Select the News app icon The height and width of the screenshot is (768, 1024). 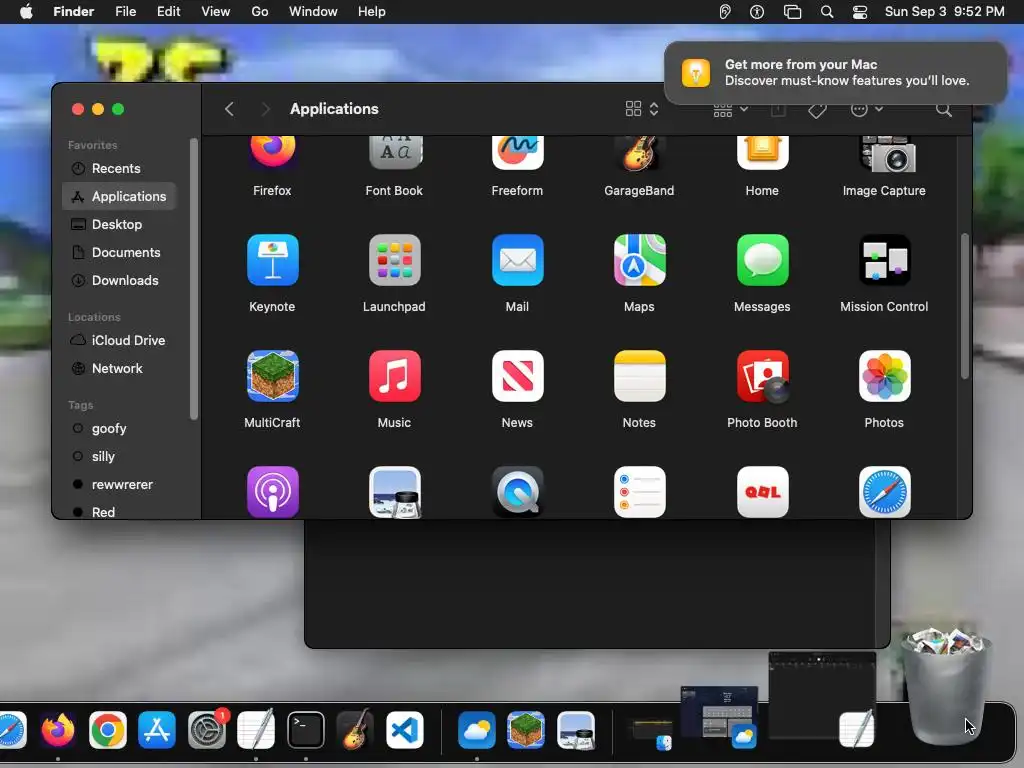click(x=517, y=376)
